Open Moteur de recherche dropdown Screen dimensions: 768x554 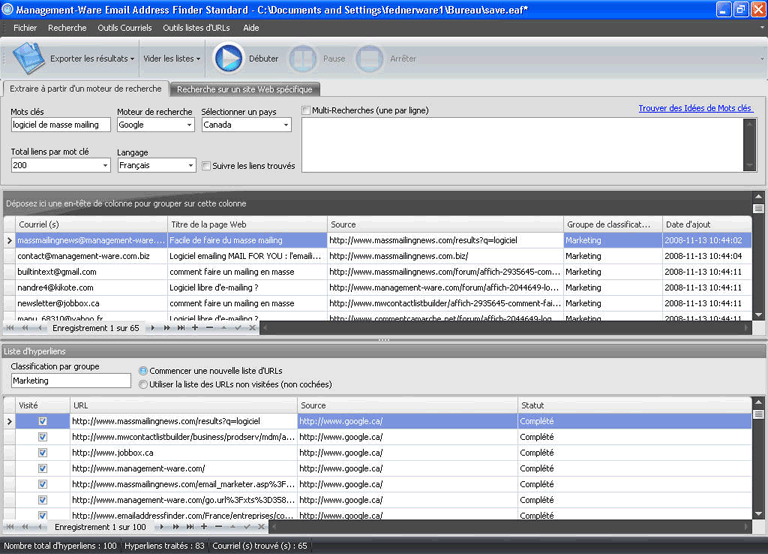(187, 126)
